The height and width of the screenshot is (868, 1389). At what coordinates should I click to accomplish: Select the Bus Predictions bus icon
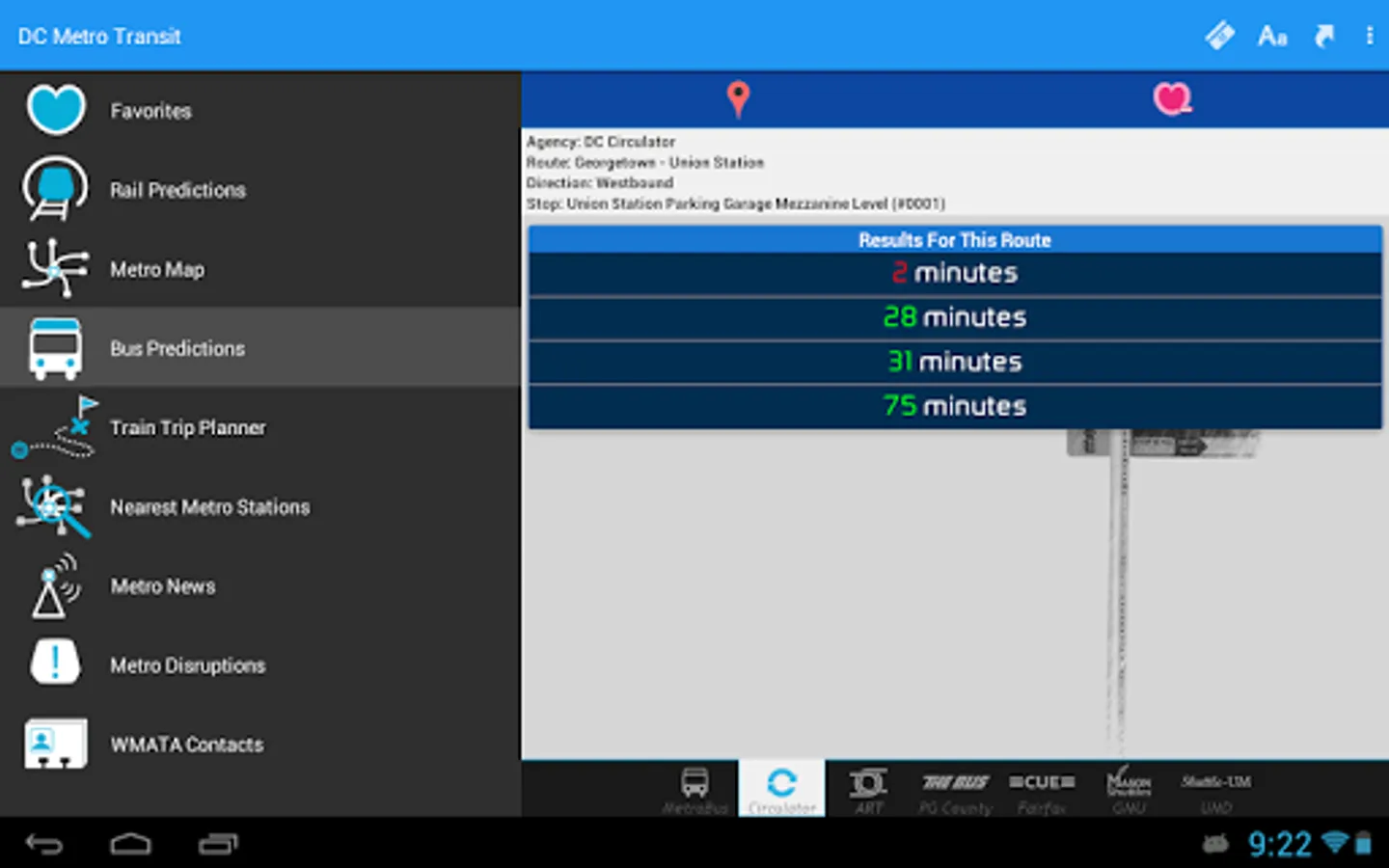pos(55,348)
